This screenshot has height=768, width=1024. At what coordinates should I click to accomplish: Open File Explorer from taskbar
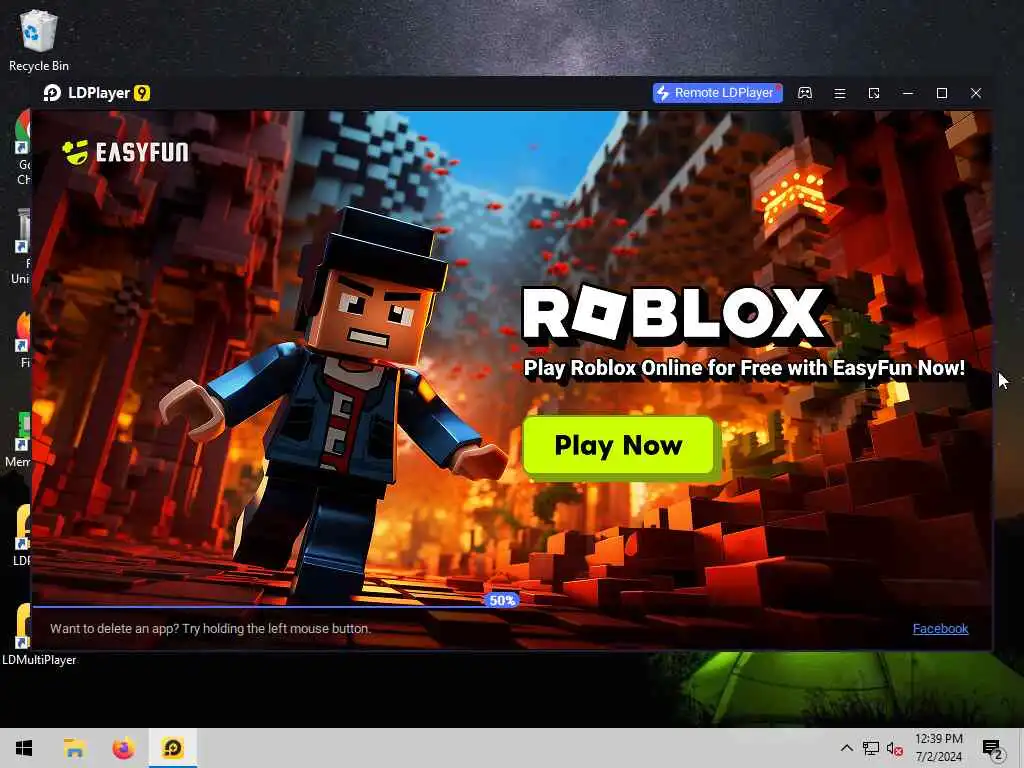point(74,748)
